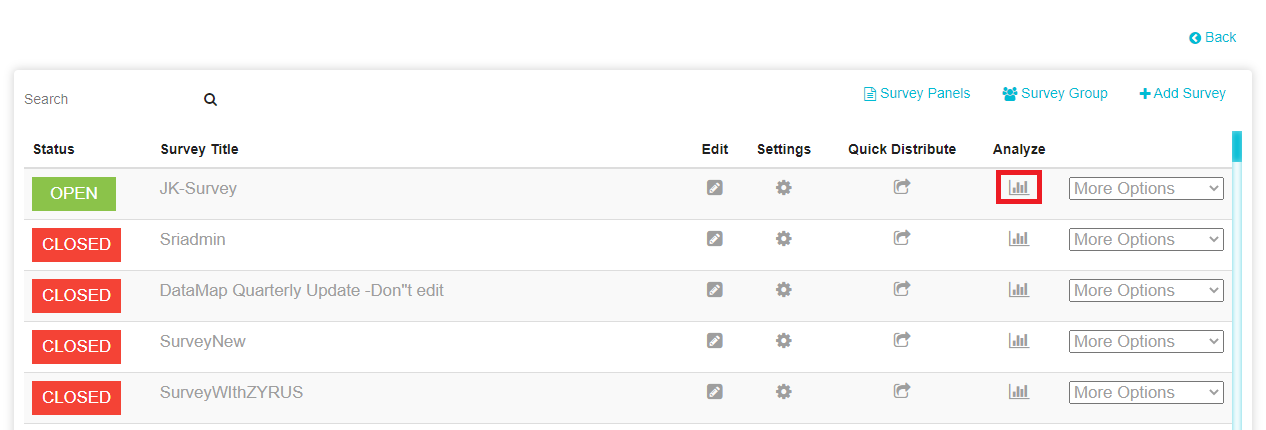Expand More Options for DataMap Quarterly Update

(1146, 290)
